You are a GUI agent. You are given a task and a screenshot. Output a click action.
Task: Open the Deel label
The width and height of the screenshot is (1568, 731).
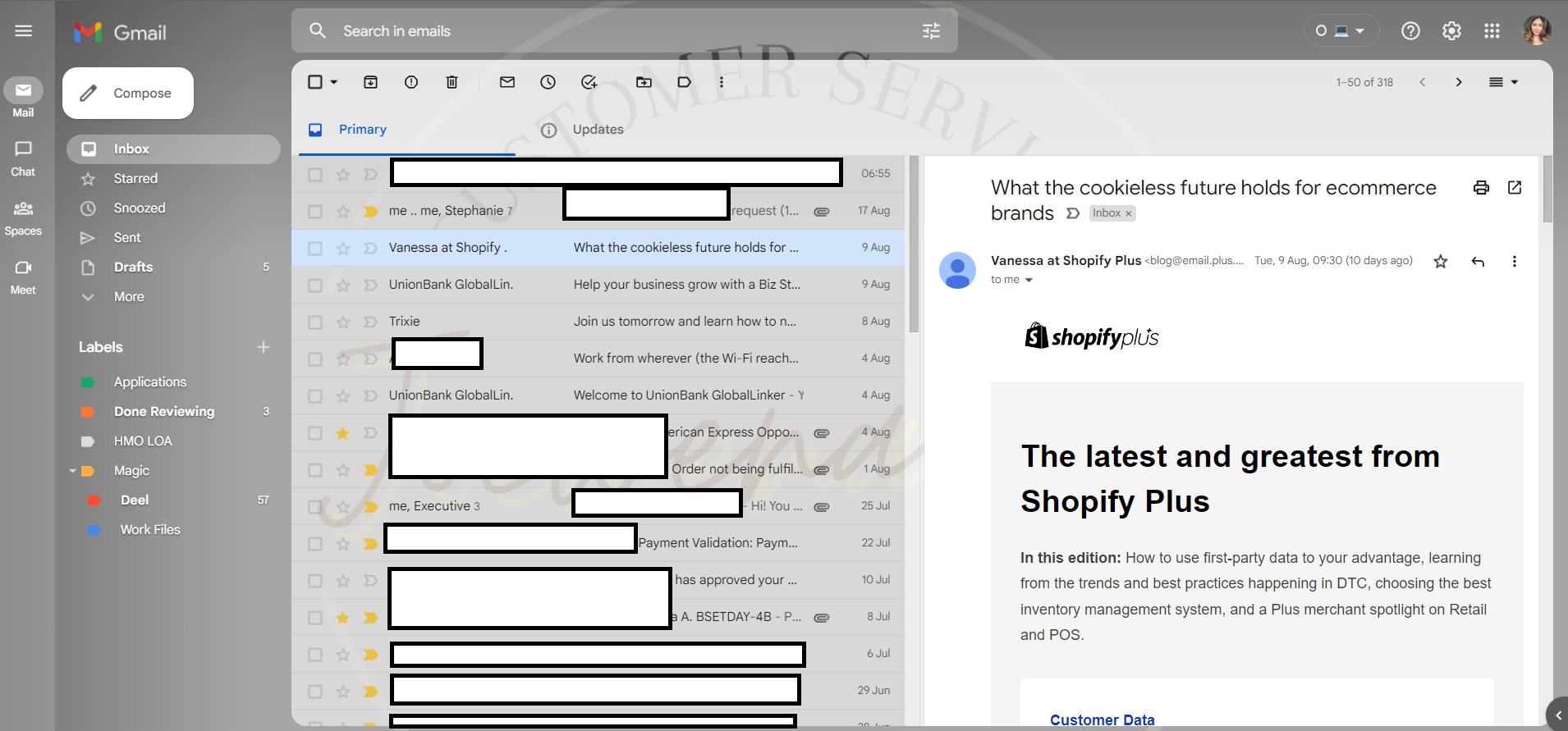(x=173, y=500)
